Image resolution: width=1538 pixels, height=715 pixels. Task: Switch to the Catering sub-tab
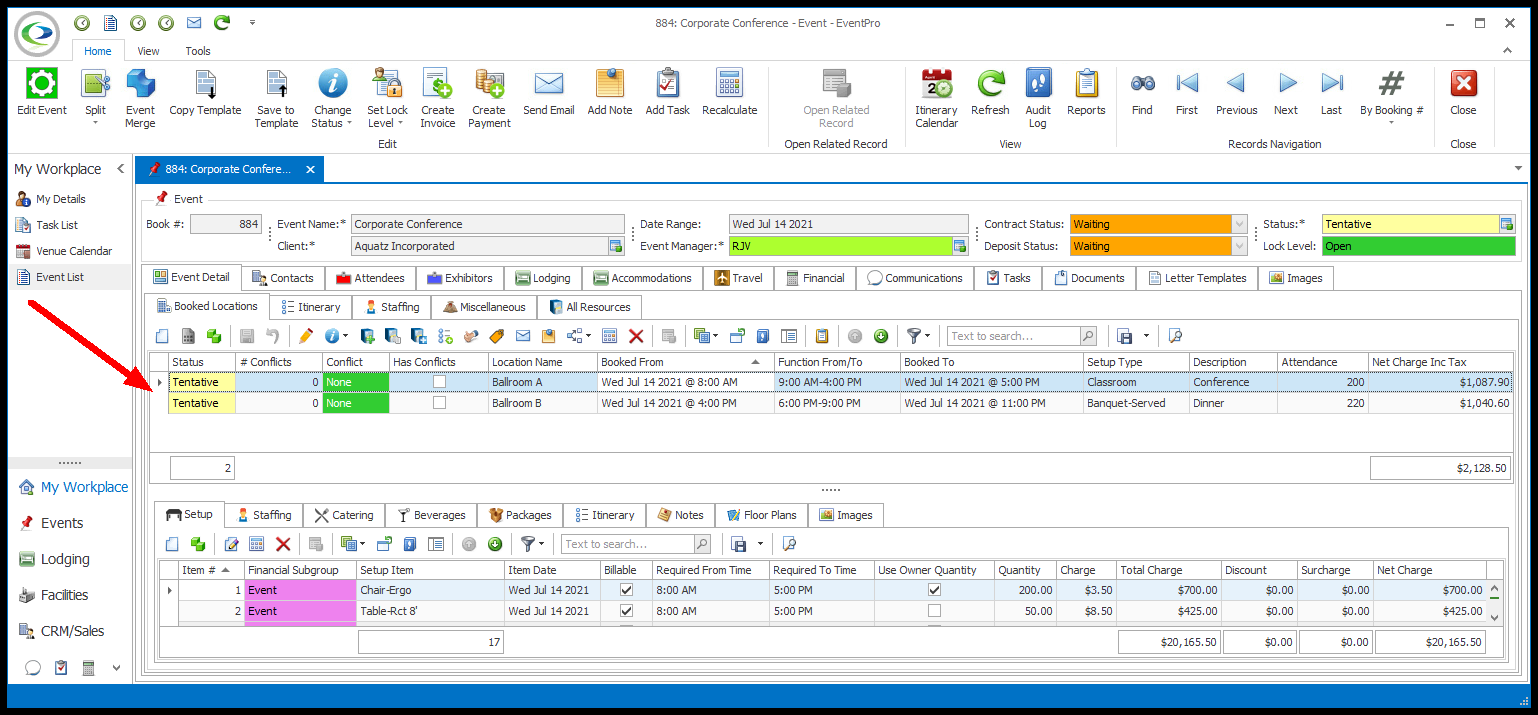(x=343, y=515)
